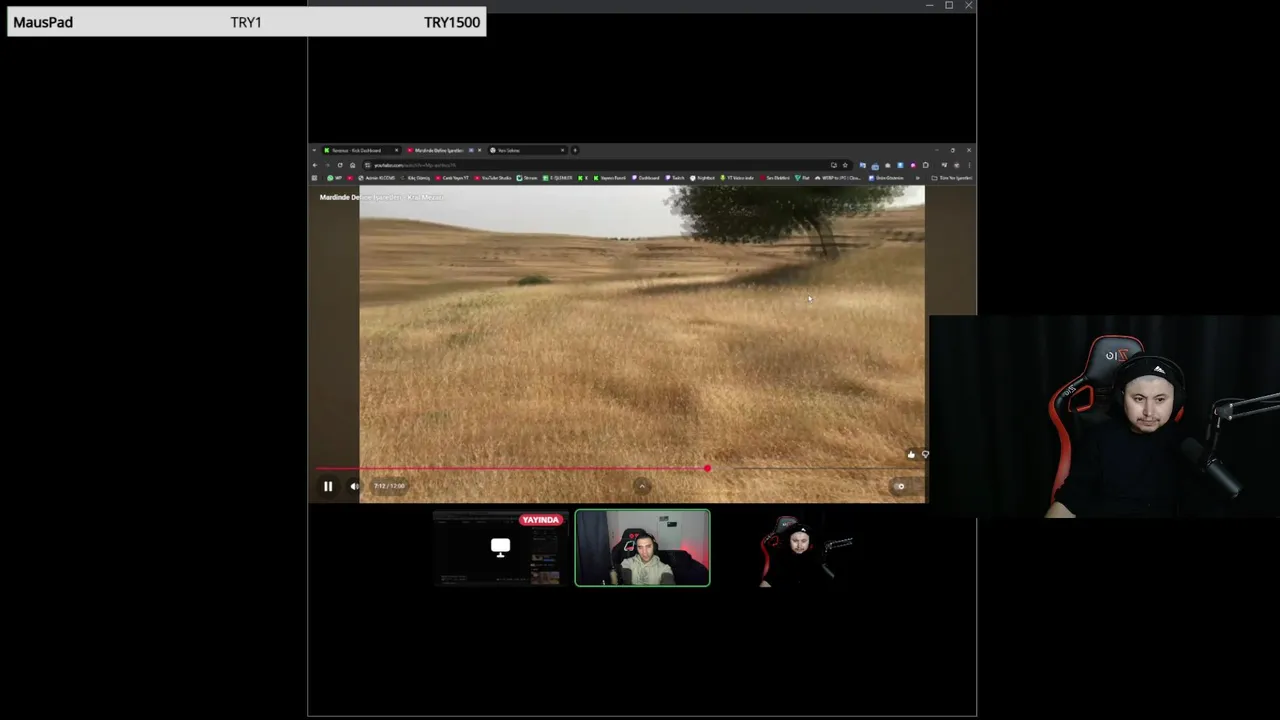
Task: Open the Tüm Yer İşaretleri folder
Action: (x=952, y=178)
